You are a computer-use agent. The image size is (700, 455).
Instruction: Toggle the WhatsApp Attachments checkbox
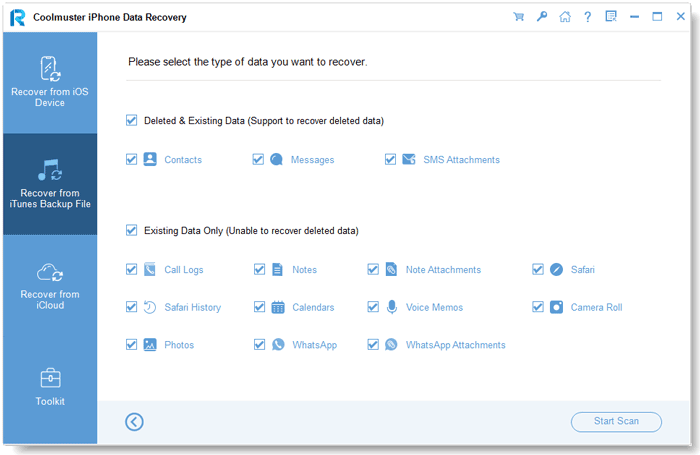point(373,345)
